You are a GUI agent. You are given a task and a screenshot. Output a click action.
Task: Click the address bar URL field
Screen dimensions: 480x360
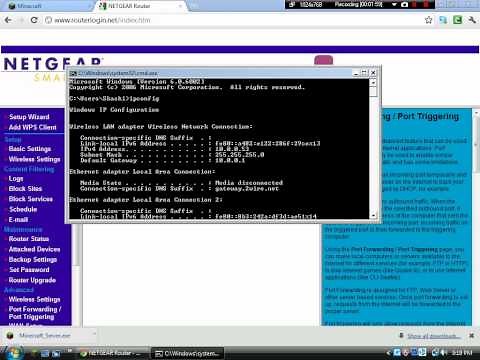pos(233,20)
